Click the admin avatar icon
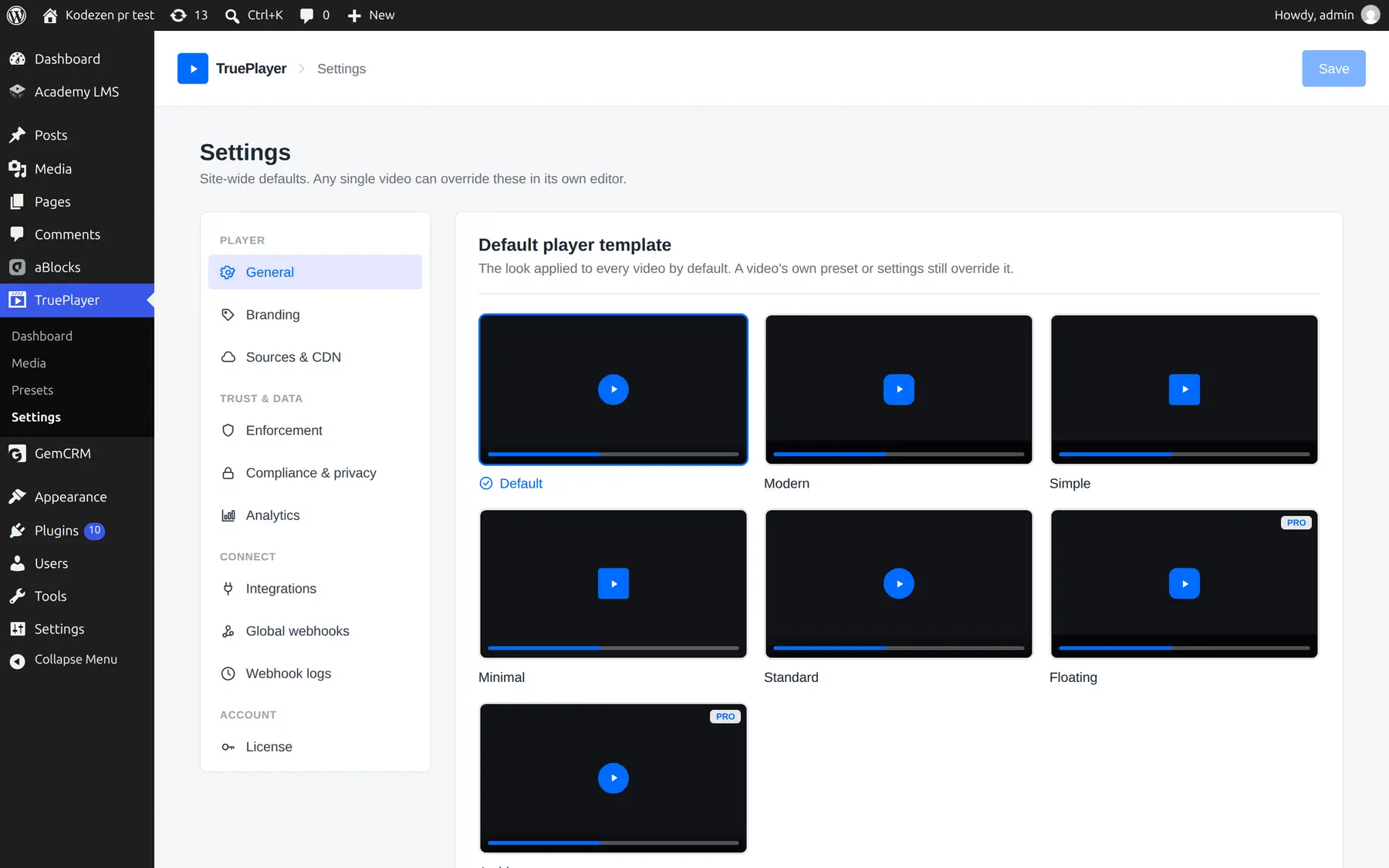 (1370, 15)
